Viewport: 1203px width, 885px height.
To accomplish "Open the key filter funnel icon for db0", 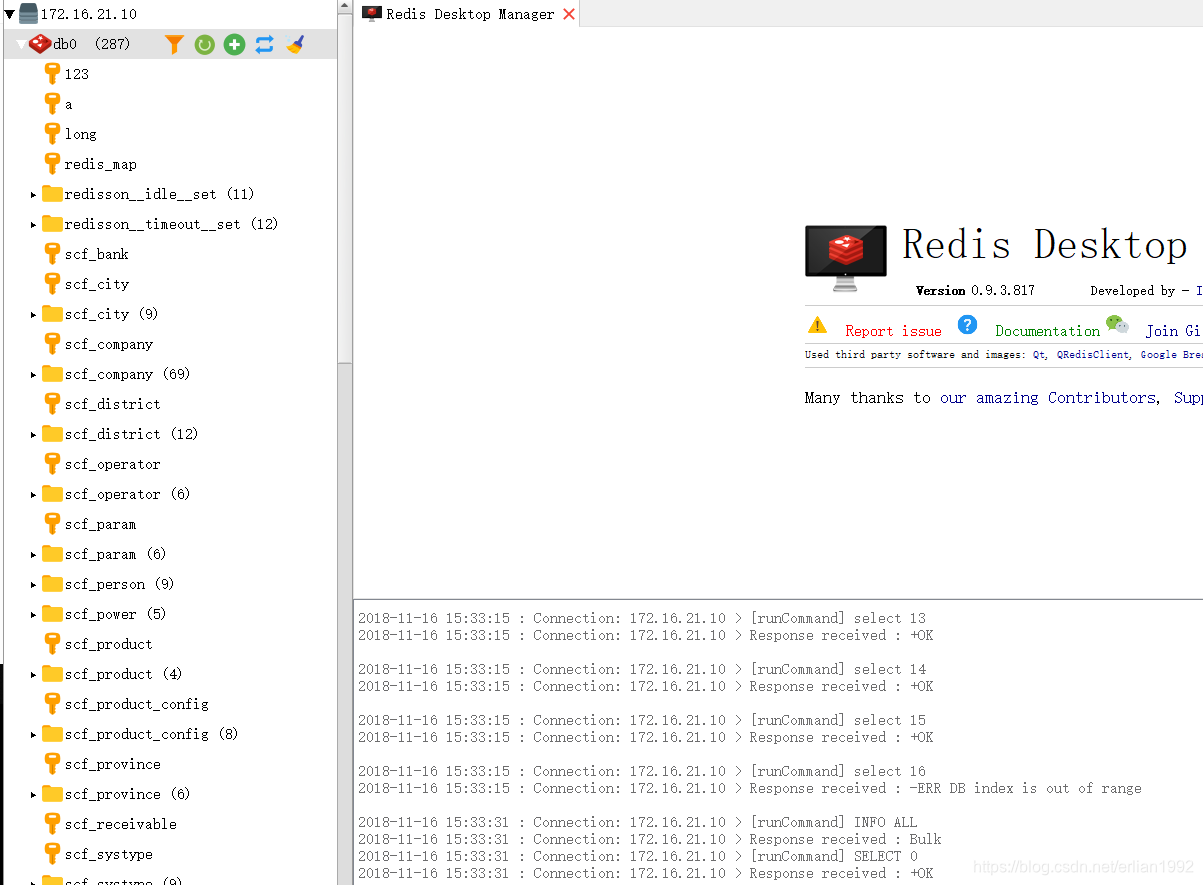I will pos(174,44).
